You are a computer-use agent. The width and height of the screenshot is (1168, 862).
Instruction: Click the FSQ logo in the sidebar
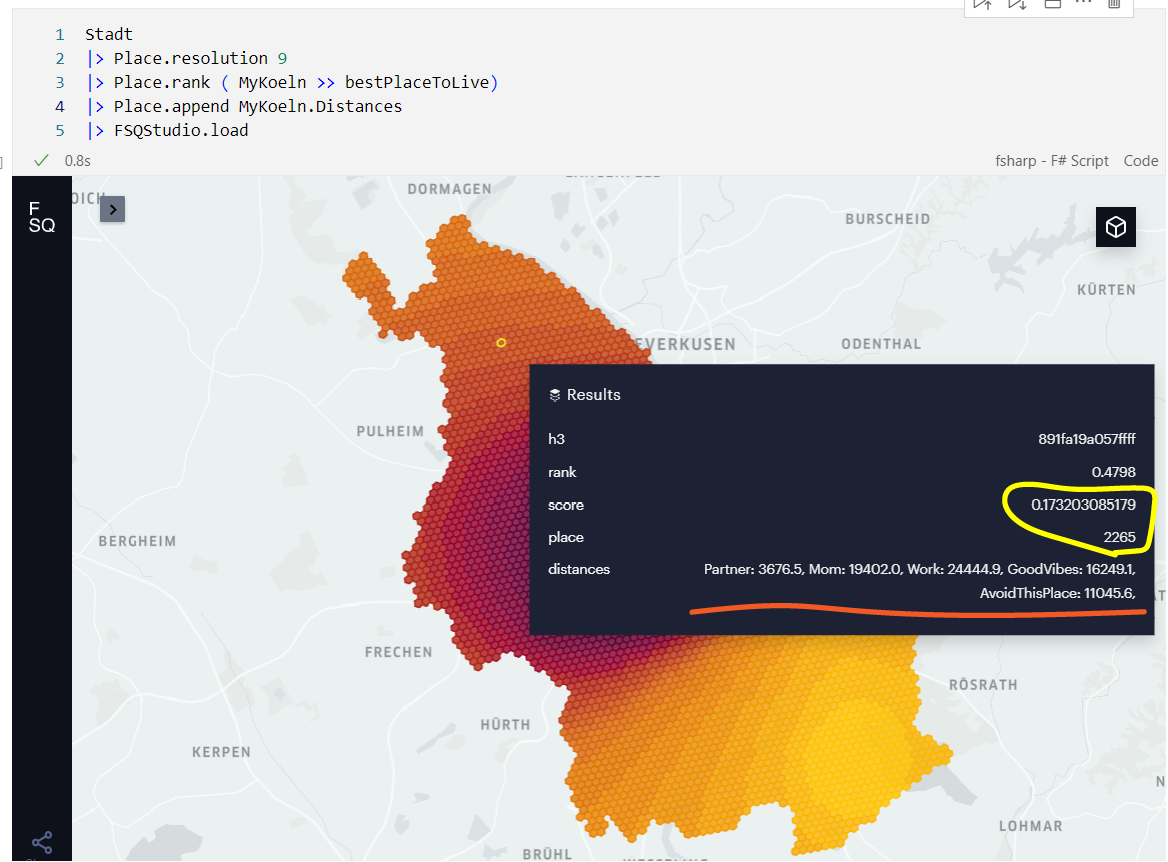click(x=42, y=217)
